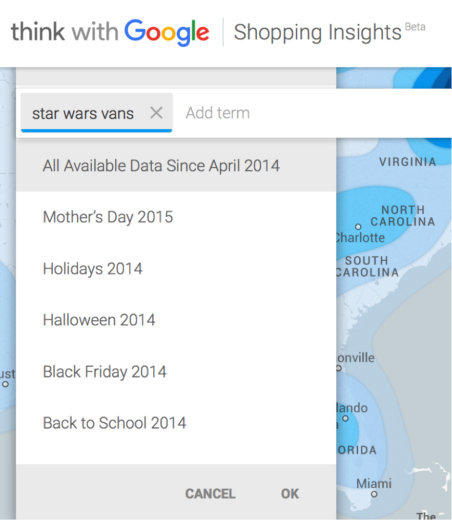Select Holidays 2014 option
This screenshot has height=520, width=452.
[x=176, y=269]
